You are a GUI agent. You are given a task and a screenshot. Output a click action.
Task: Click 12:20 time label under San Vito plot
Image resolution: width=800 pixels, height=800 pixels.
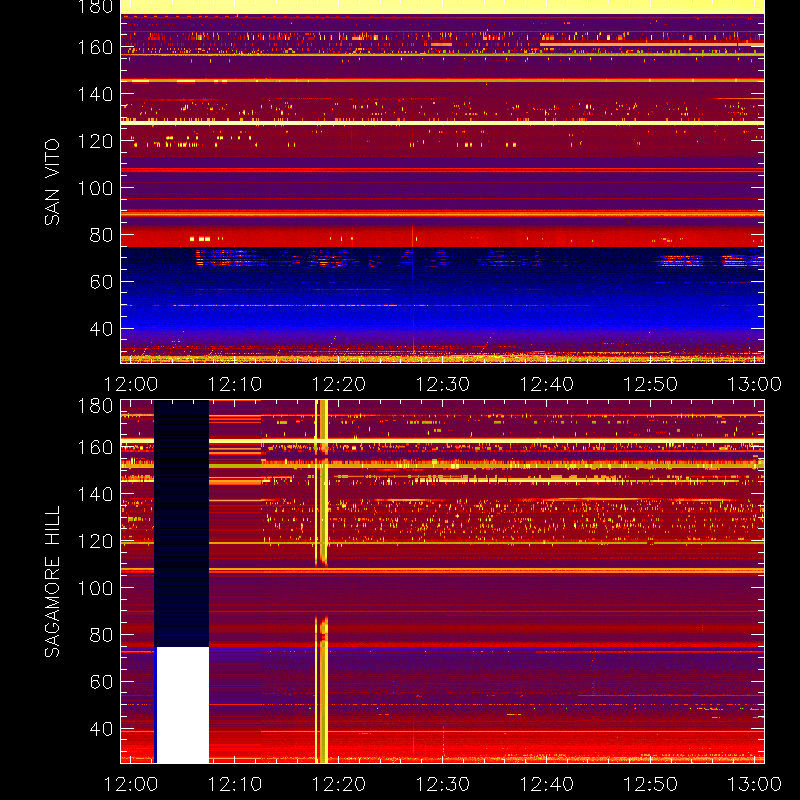(339, 384)
